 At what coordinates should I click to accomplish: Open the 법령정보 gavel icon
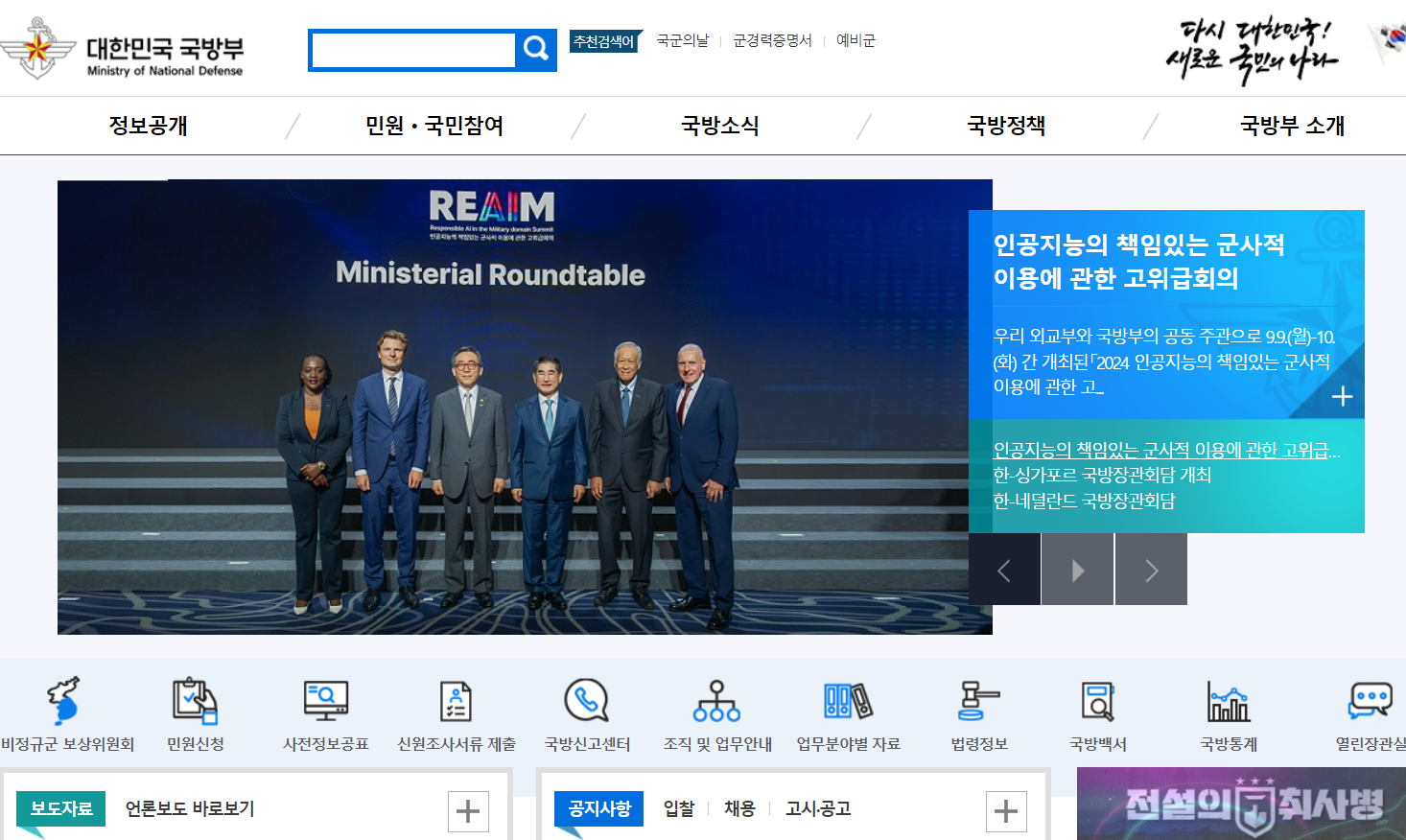click(x=978, y=701)
